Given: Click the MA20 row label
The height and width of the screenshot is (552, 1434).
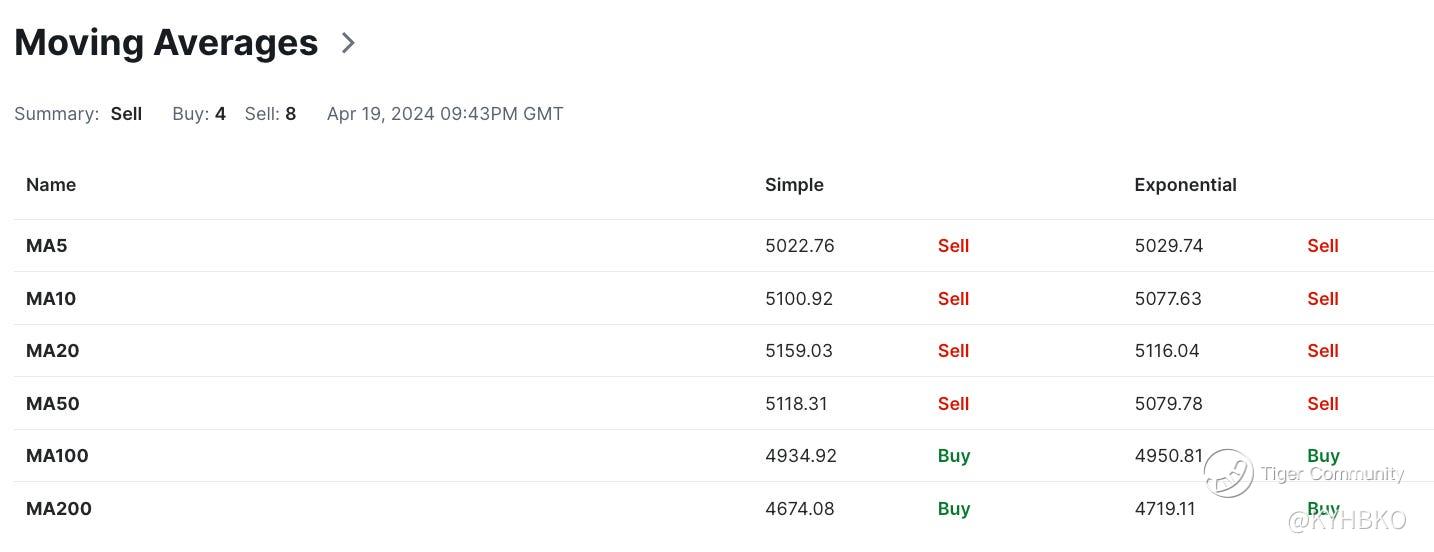Looking at the screenshot, I should point(53,351).
